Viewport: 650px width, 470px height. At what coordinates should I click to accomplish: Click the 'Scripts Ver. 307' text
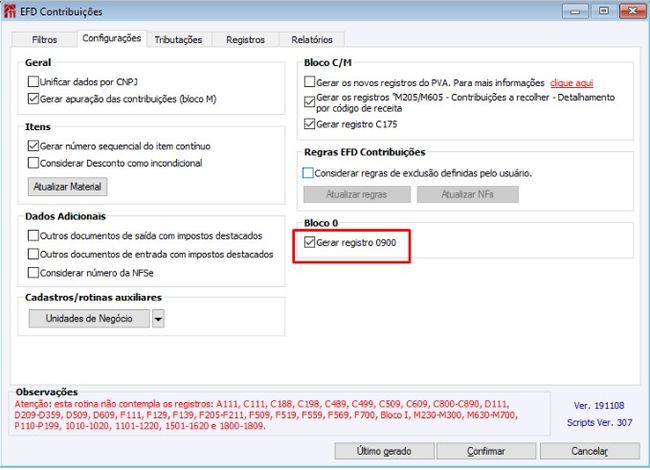[599, 423]
